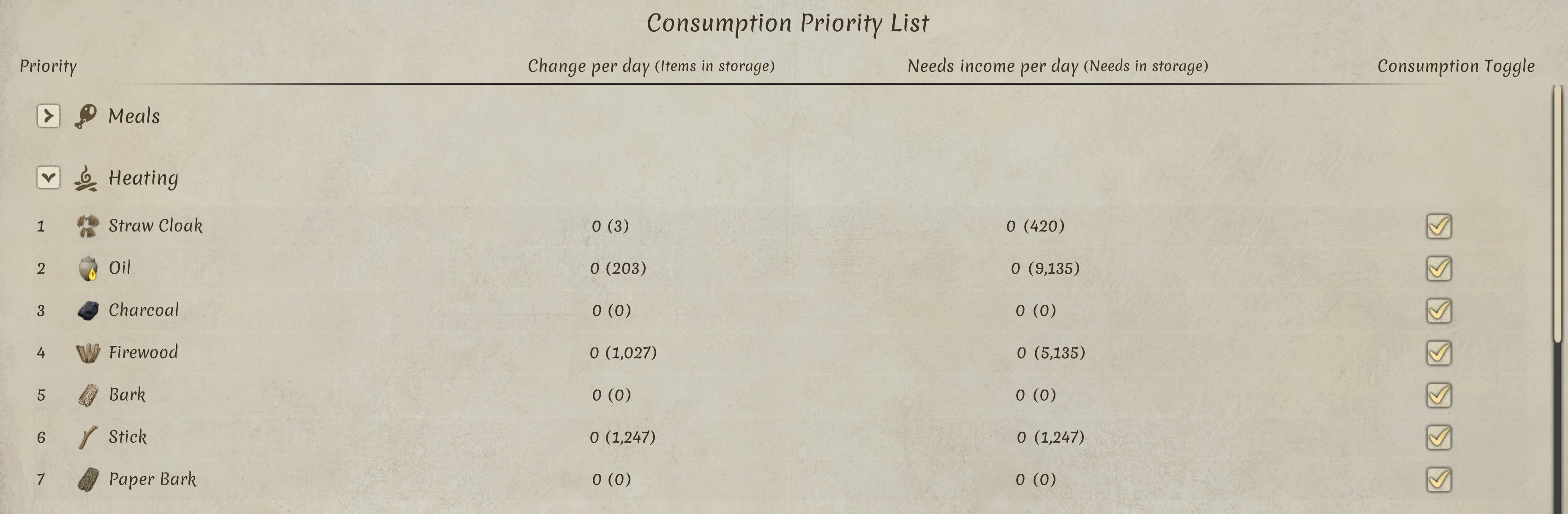This screenshot has height=514, width=1568.
Task: Select the Straw Cloak item icon
Action: 88,226
